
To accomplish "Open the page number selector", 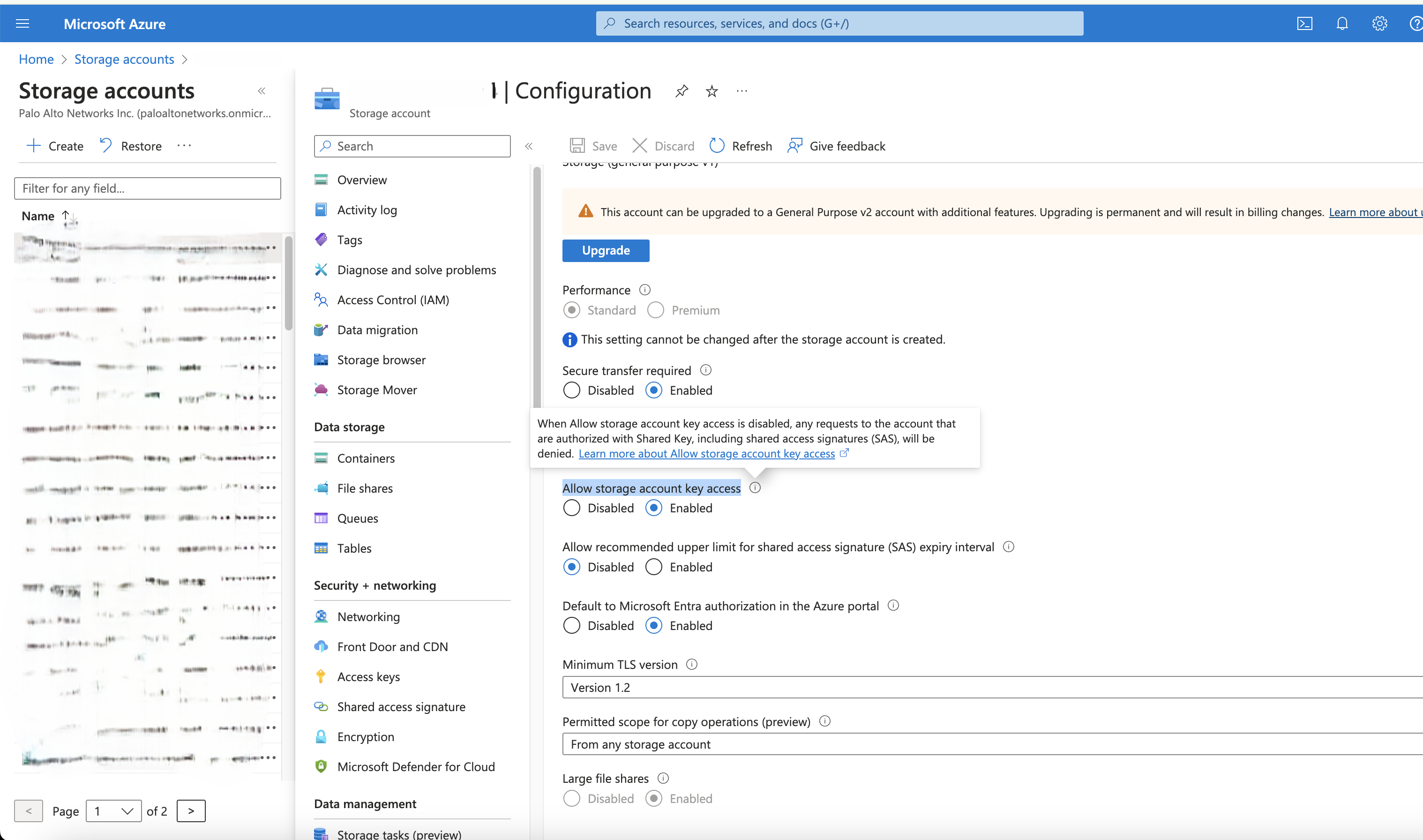I will 113,810.
